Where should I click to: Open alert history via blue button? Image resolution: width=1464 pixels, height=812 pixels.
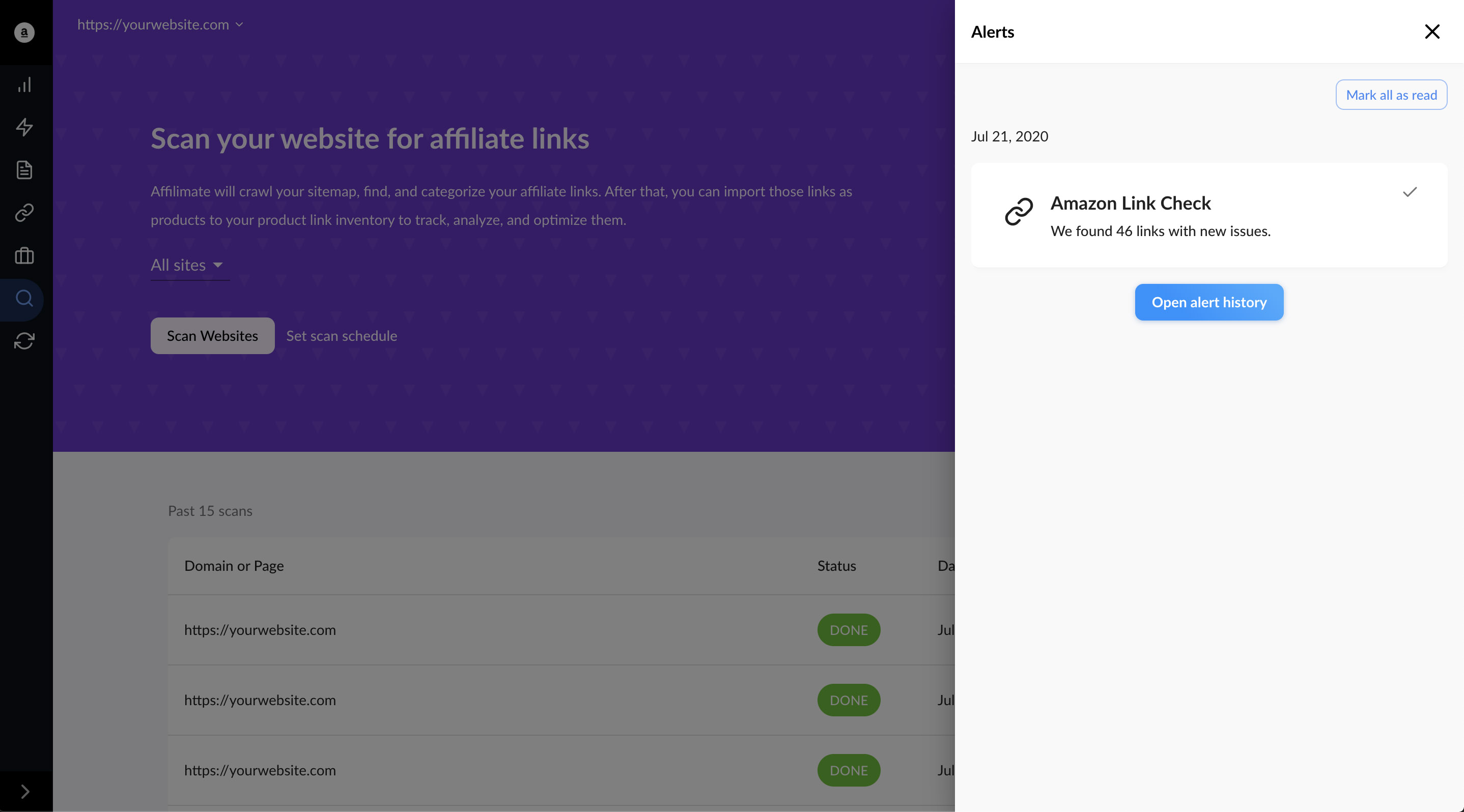click(x=1209, y=302)
